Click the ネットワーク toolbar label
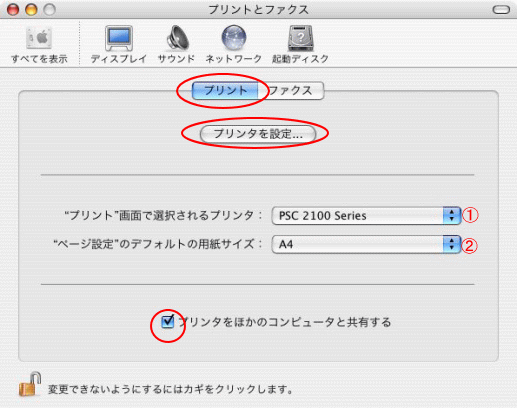517x408 pixels. pos(234,59)
